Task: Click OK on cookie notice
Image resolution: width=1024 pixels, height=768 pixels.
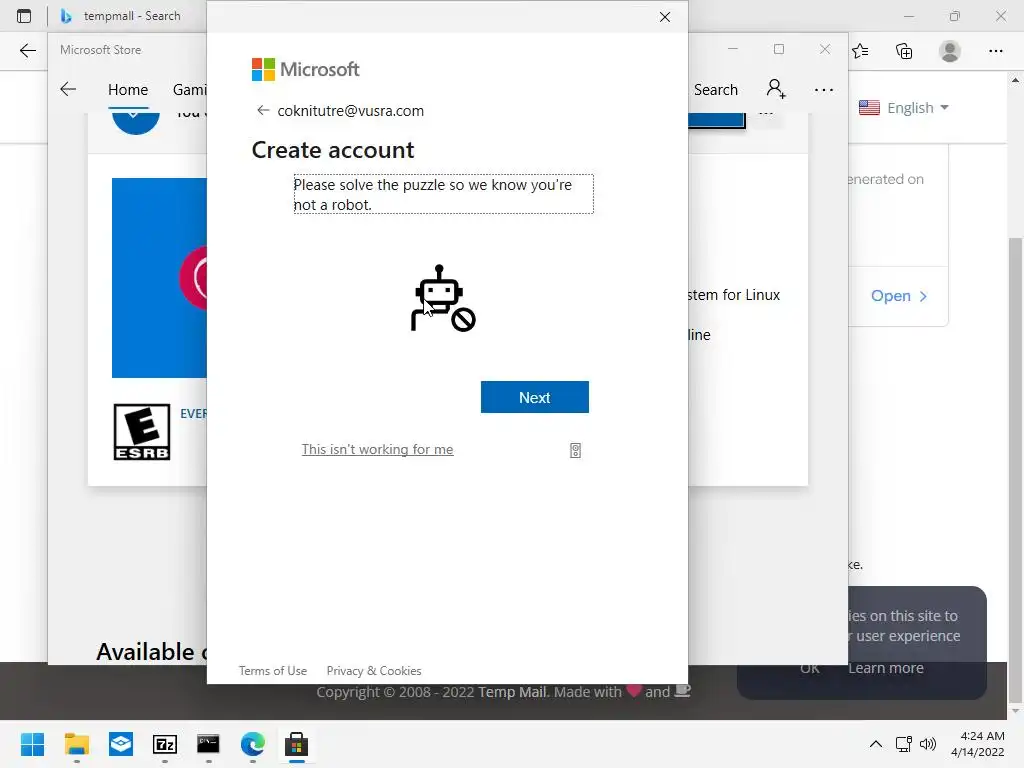Action: 809,668
